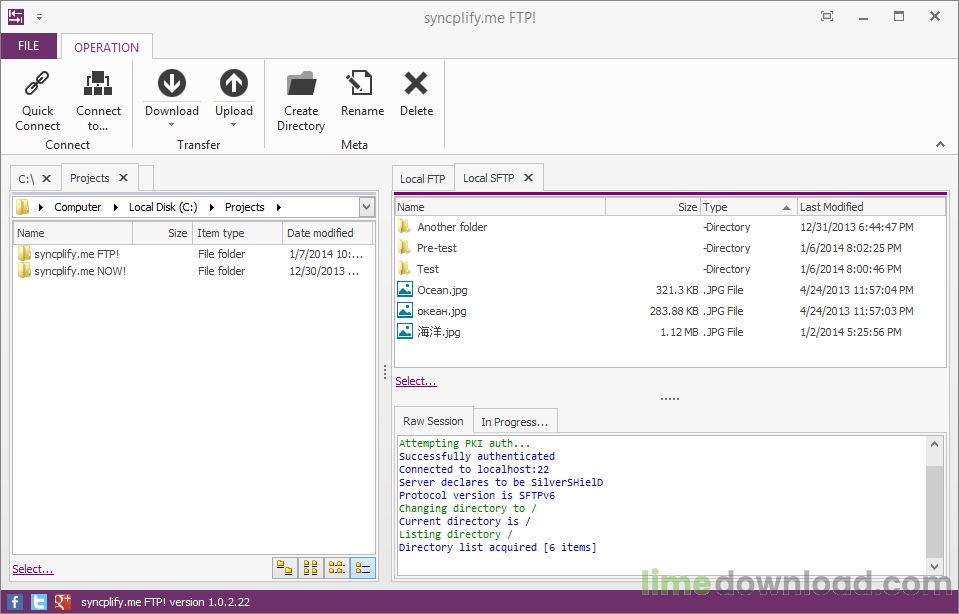
Task: Create a new directory on the server
Action: (301, 100)
